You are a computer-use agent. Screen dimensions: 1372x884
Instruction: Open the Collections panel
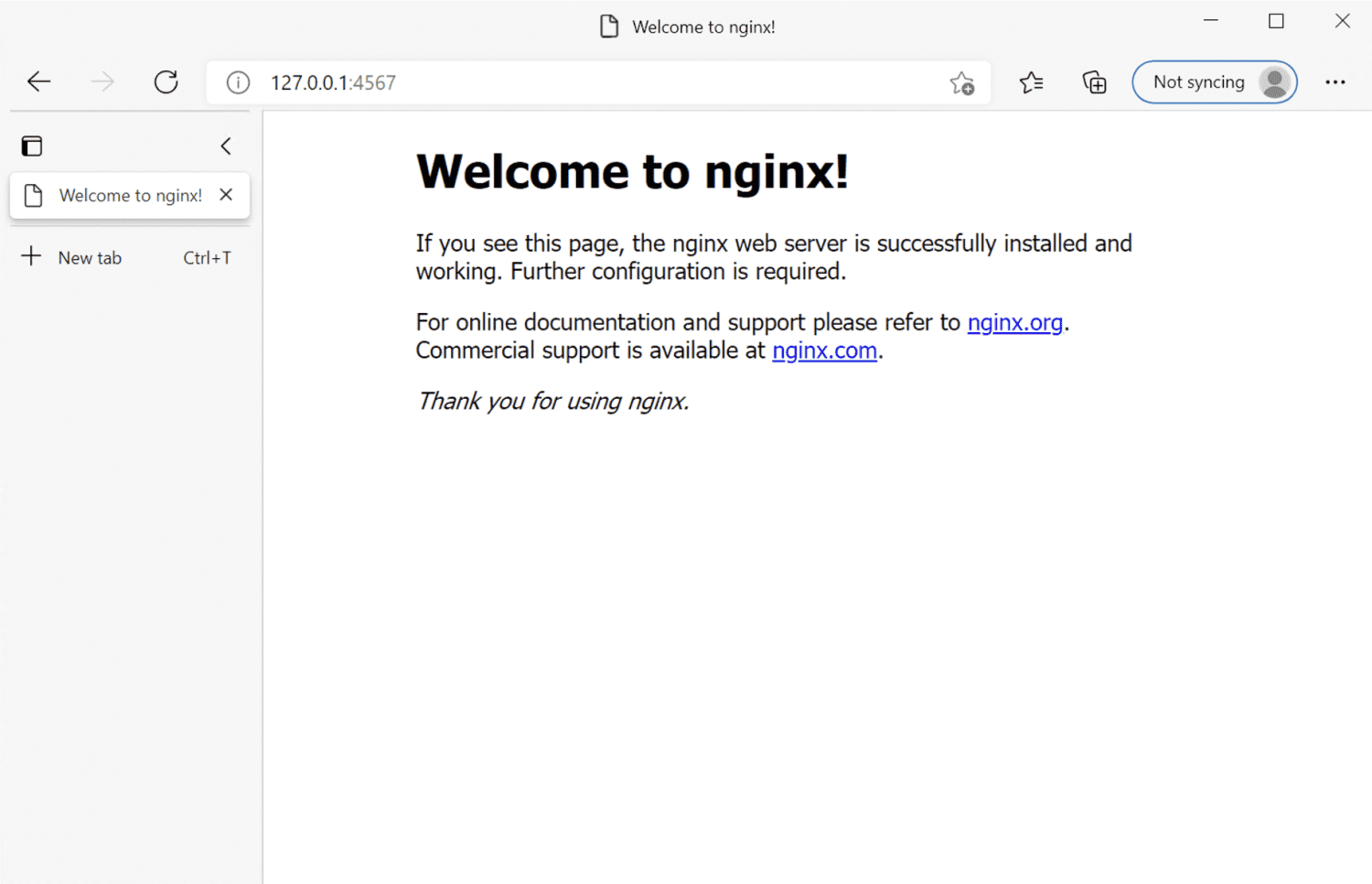click(x=1094, y=82)
